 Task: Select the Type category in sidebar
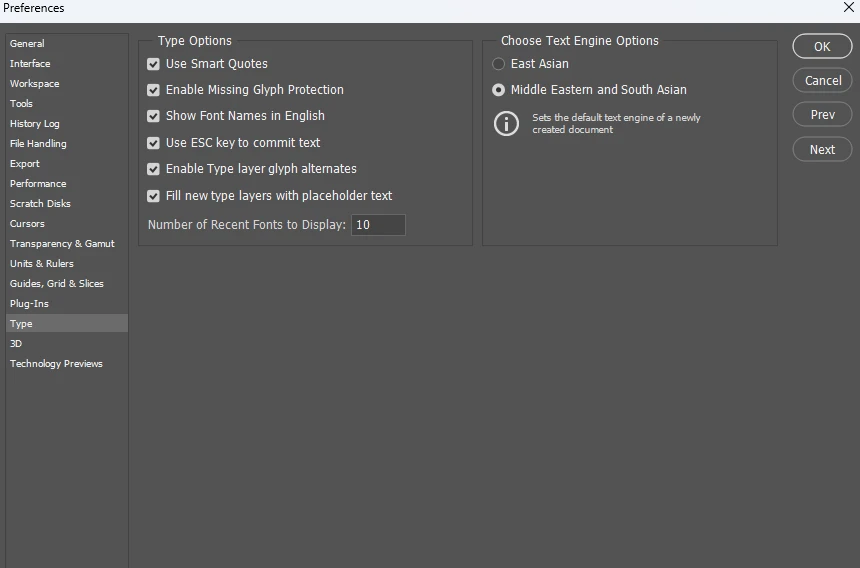coord(67,323)
